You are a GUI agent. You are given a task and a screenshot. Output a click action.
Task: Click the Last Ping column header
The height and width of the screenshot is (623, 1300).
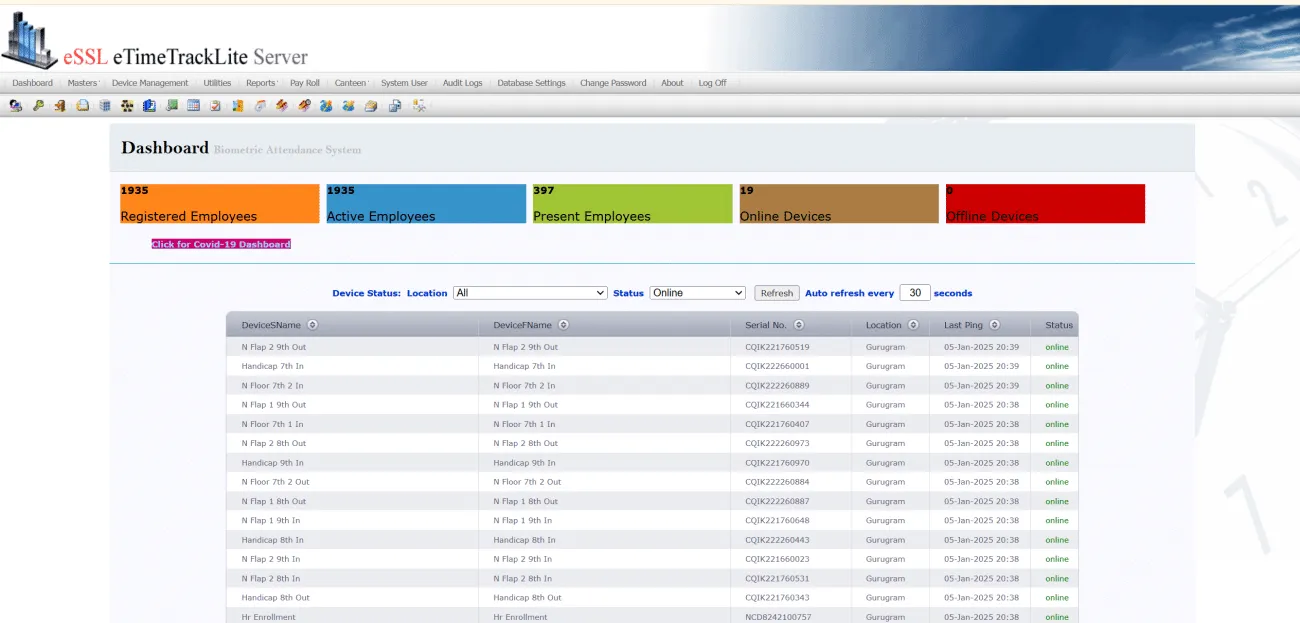point(963,325)
